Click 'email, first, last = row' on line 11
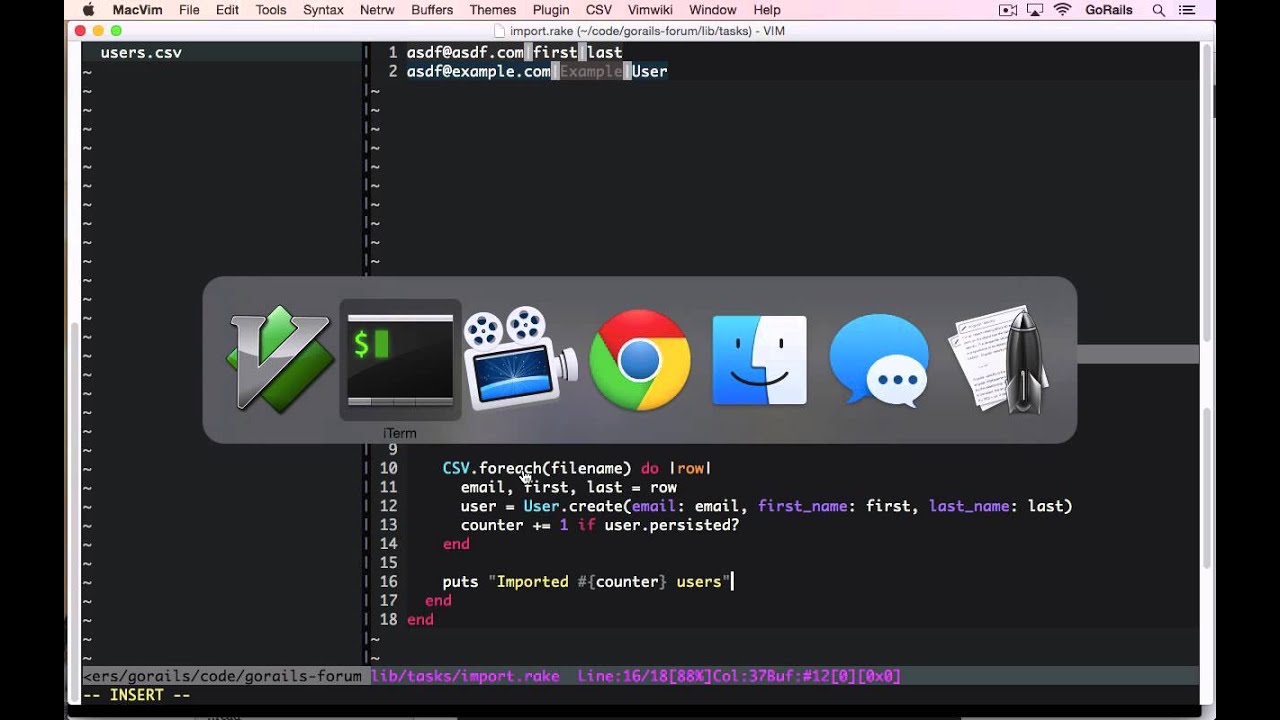This screenshot has width=1280, height=720. click(x=569, y=487)
